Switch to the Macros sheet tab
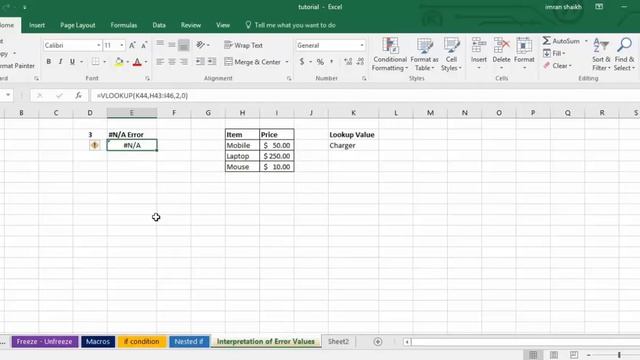The height and width of the screenshot is (360, 640). (x=98, y=342)
